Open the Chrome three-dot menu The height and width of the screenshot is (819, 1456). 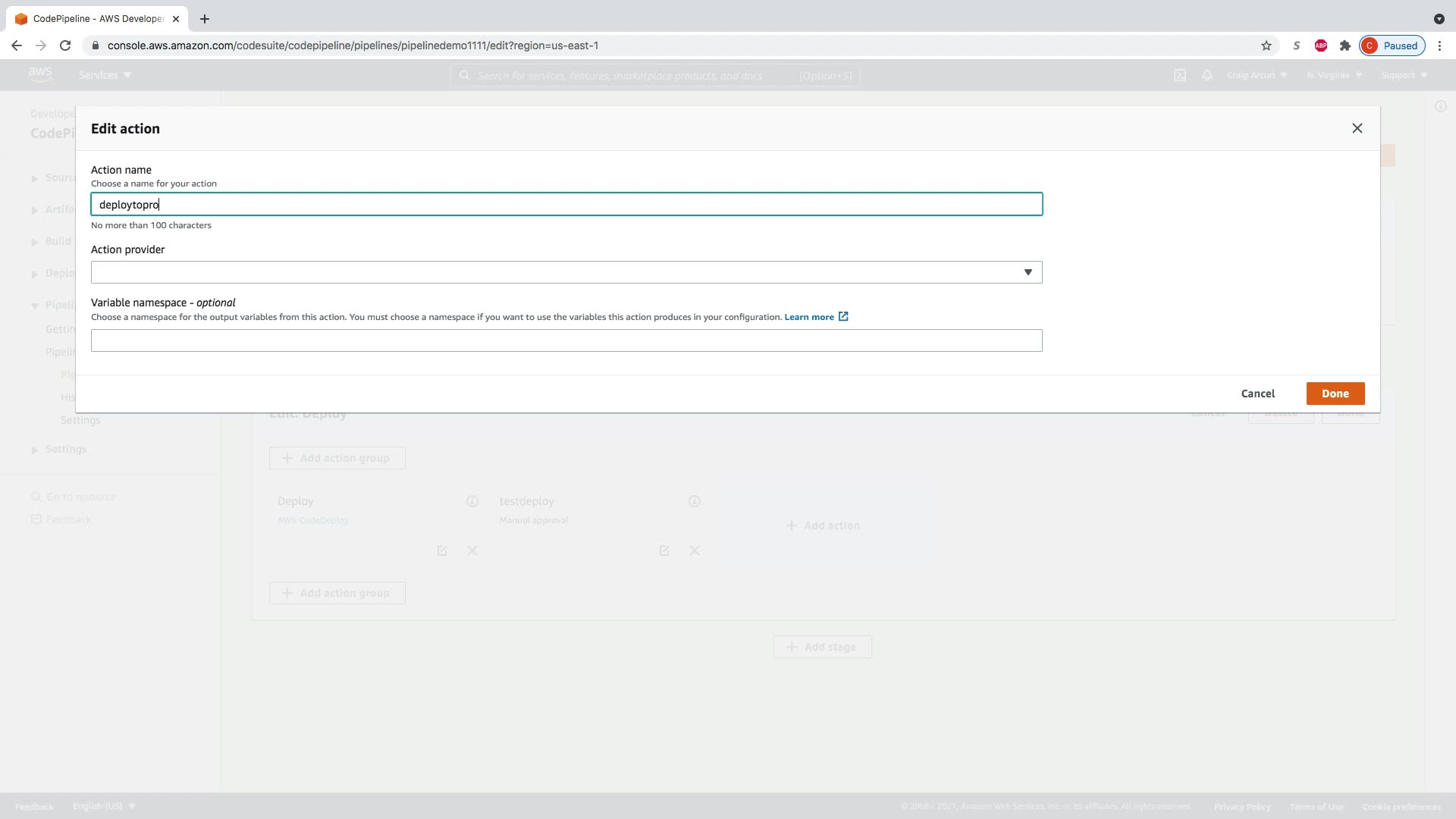tap(1439, 45)
